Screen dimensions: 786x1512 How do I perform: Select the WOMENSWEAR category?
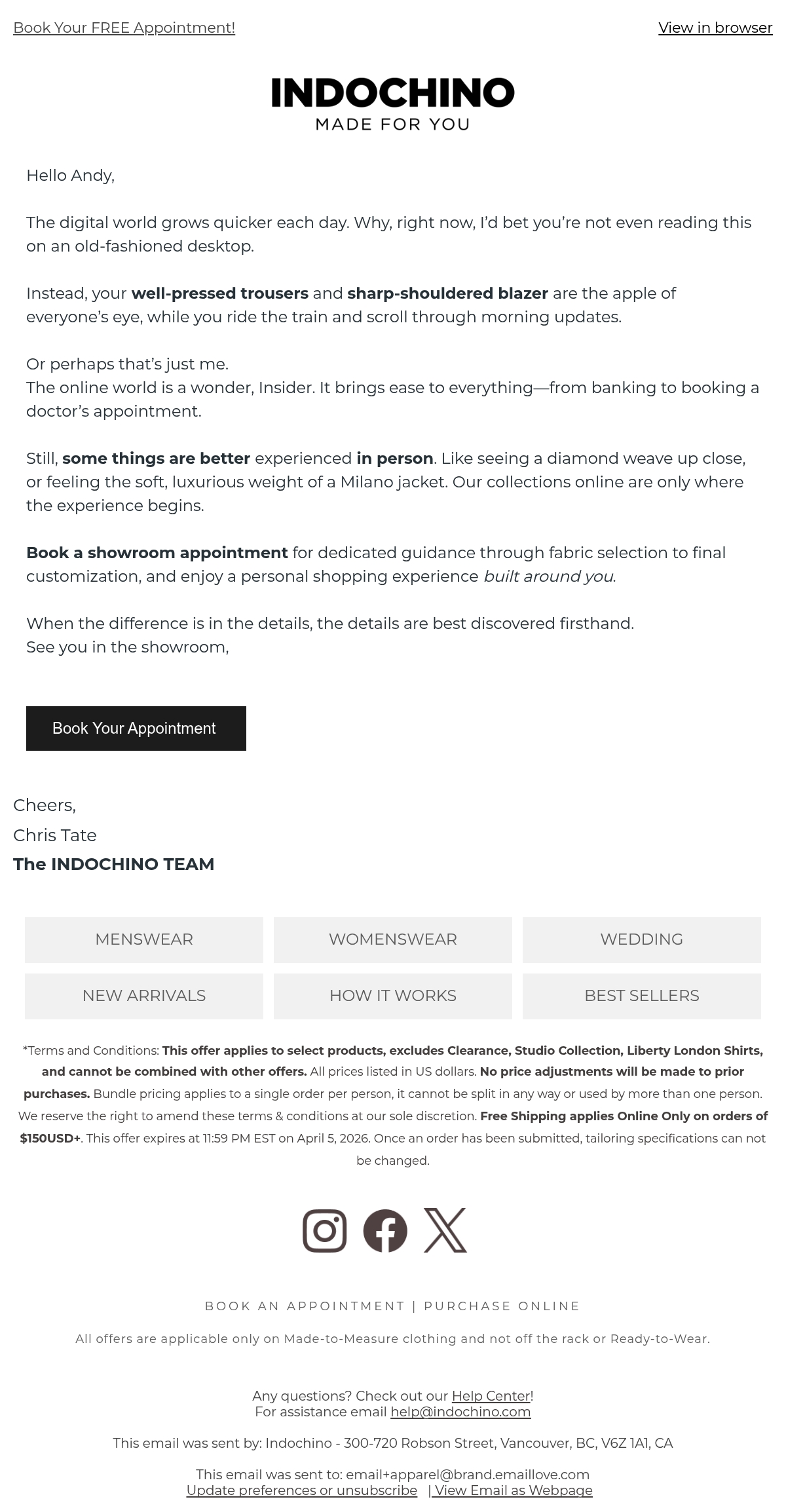(393, 939)
